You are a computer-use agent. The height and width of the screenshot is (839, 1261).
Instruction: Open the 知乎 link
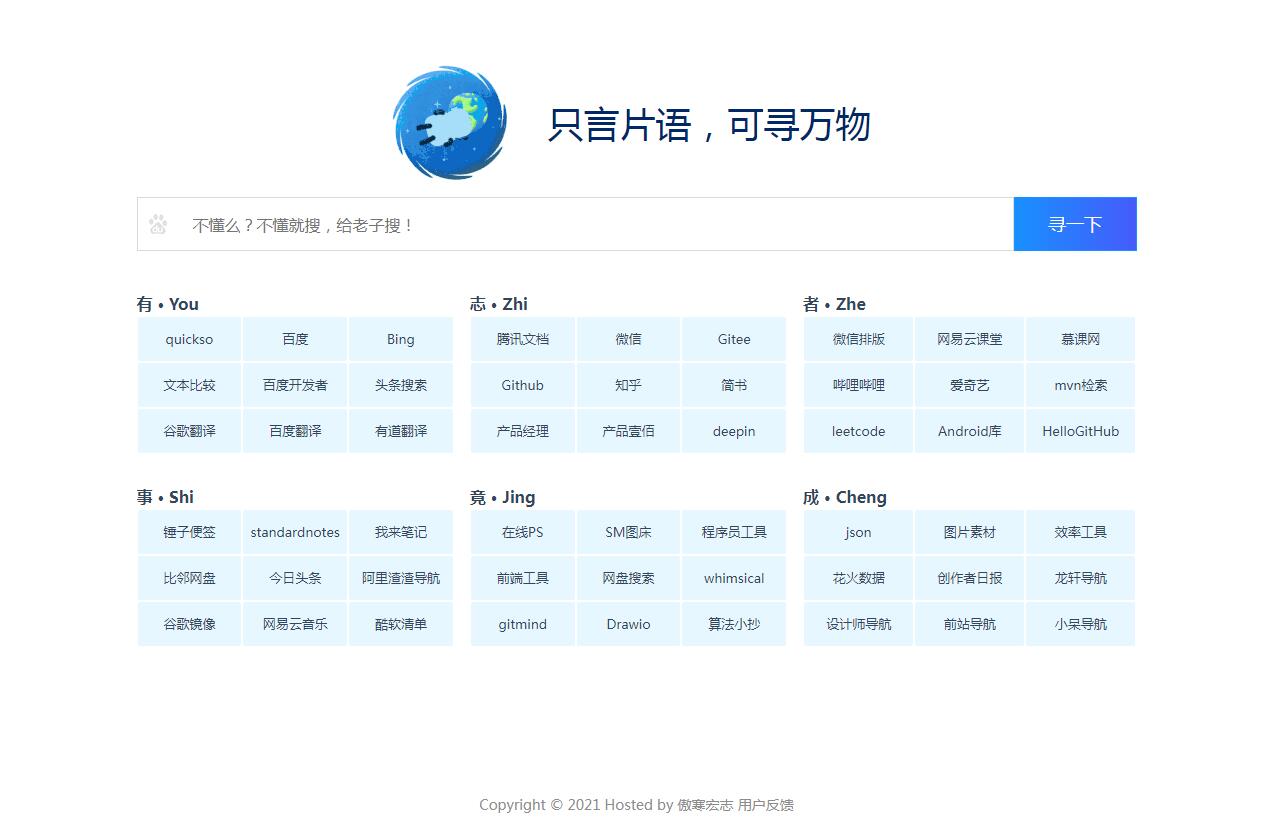tap(628, 385)
